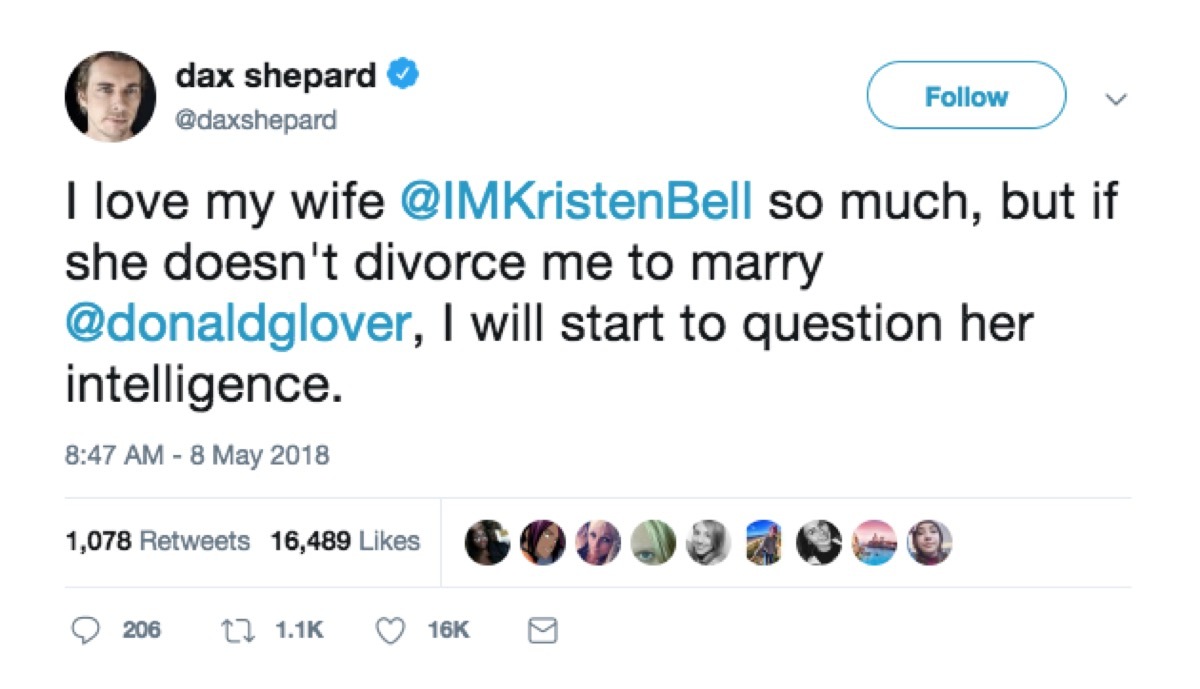Click the Follow button
The height and width of the screenshot is (689, 1200).
(x=965, y=96)
